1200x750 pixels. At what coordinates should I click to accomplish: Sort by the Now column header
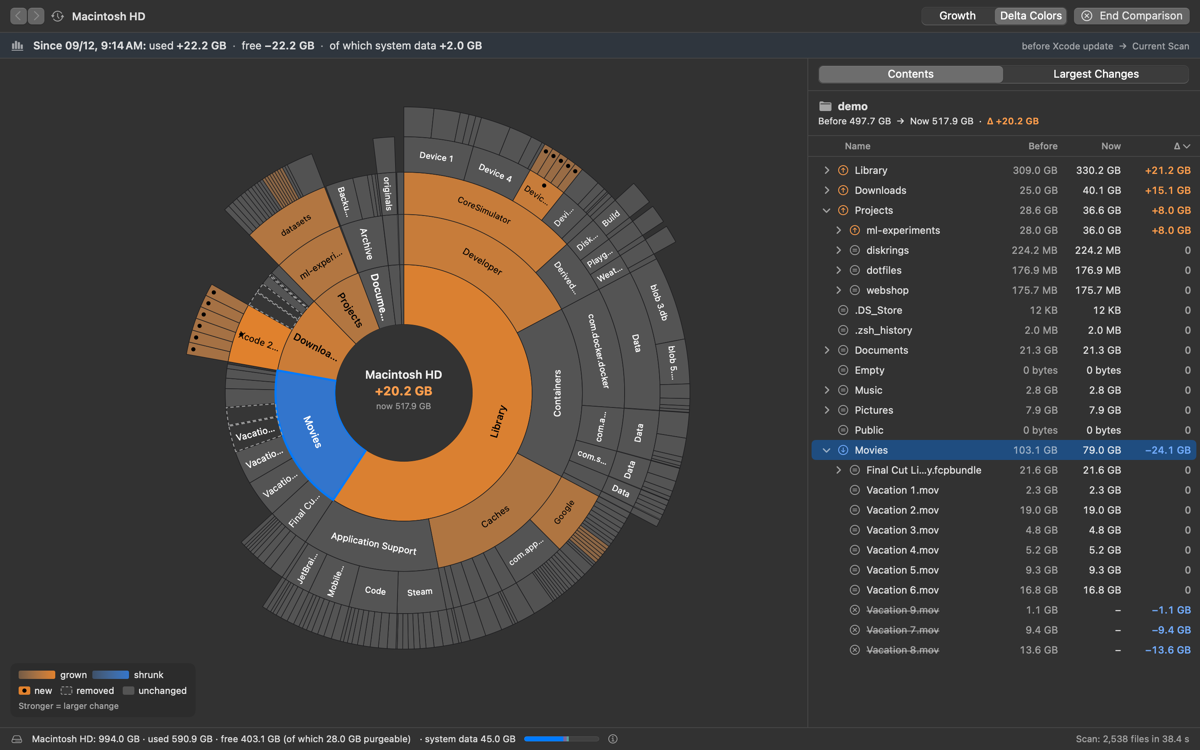coord(1111,146)
